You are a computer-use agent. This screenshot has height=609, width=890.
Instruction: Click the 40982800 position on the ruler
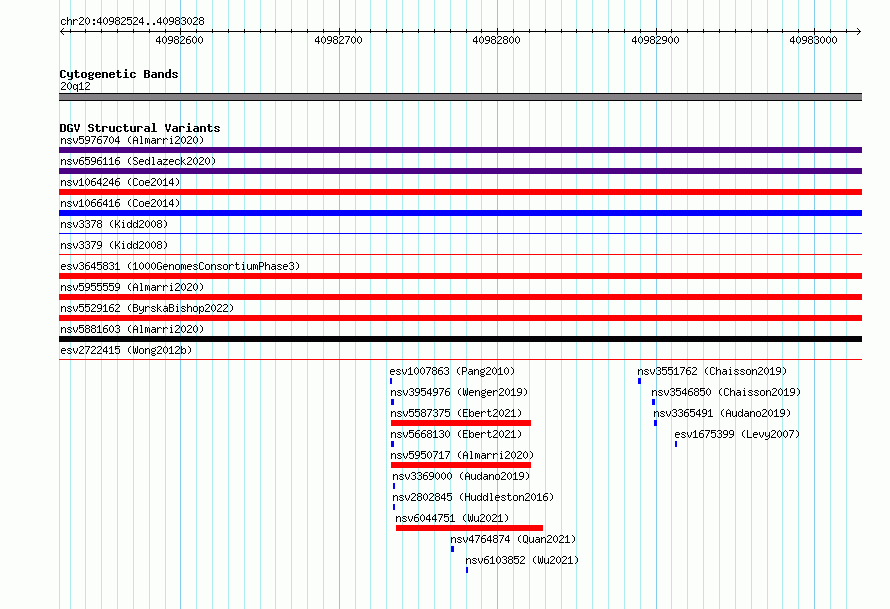pyautogui.click(x=496, y=40)
